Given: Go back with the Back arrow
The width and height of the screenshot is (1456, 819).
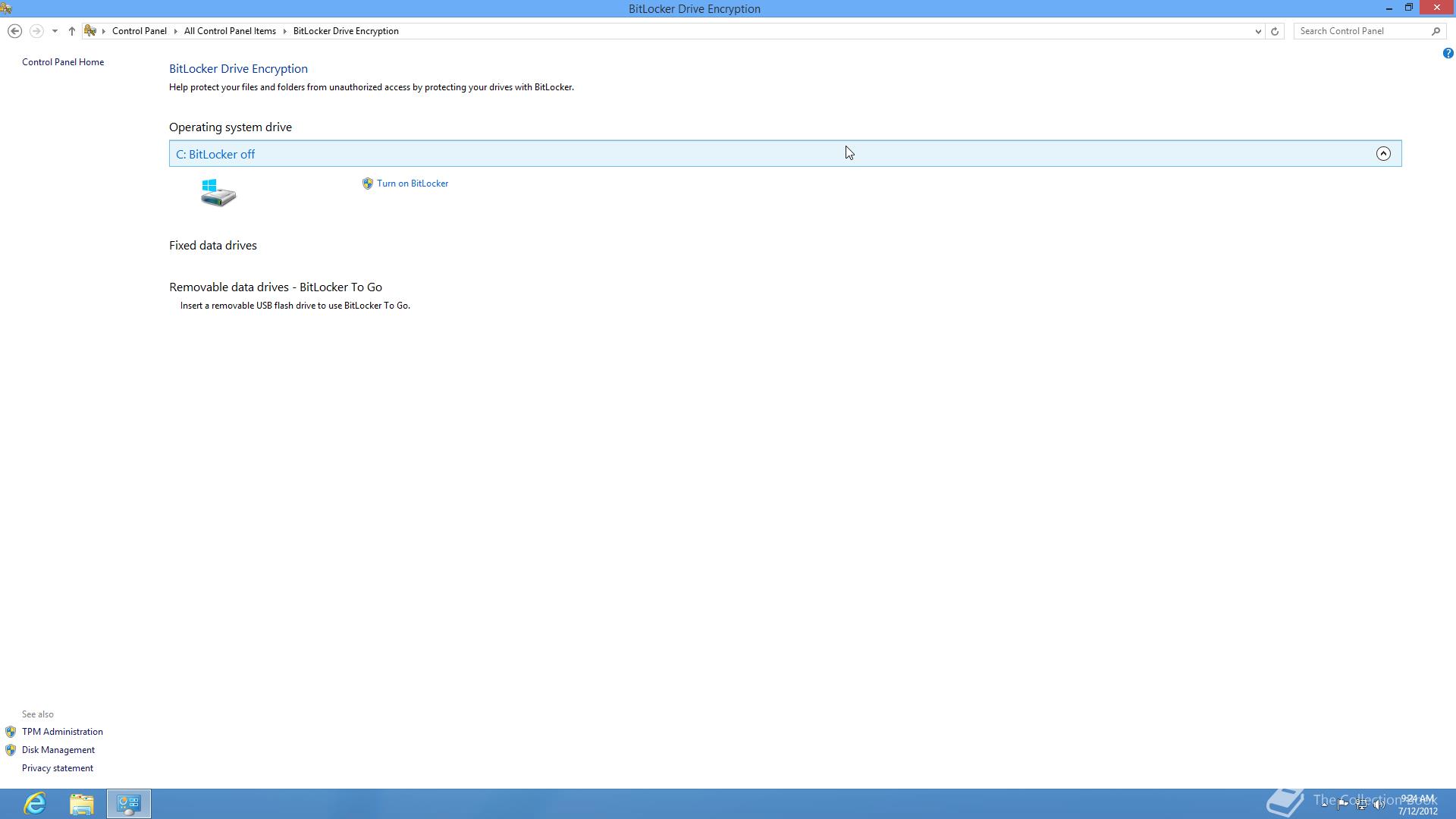Looking at the screenshot, I should click(14, 31).
